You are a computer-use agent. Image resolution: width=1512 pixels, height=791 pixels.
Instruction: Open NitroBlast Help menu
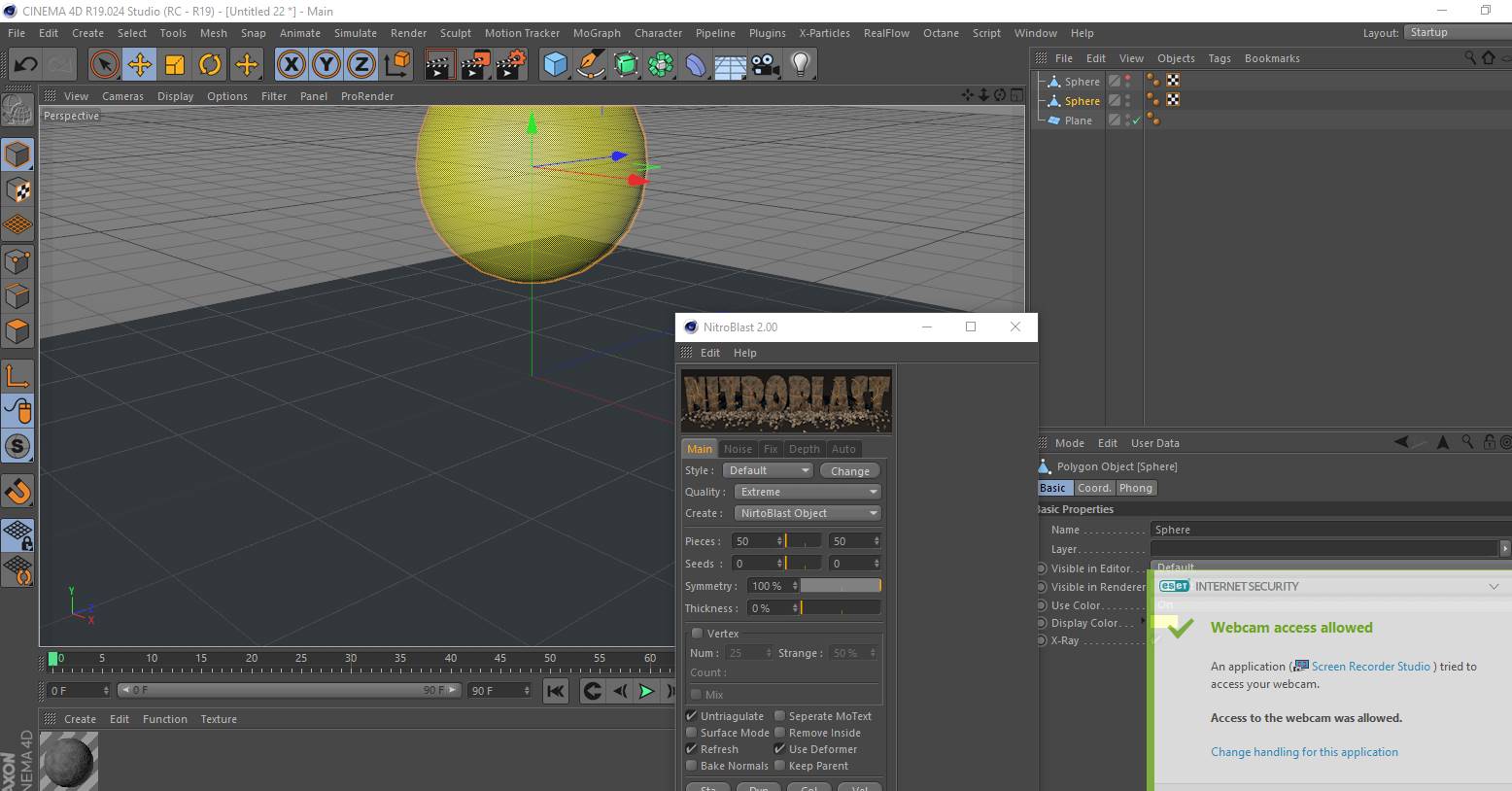tap(744, 353)
